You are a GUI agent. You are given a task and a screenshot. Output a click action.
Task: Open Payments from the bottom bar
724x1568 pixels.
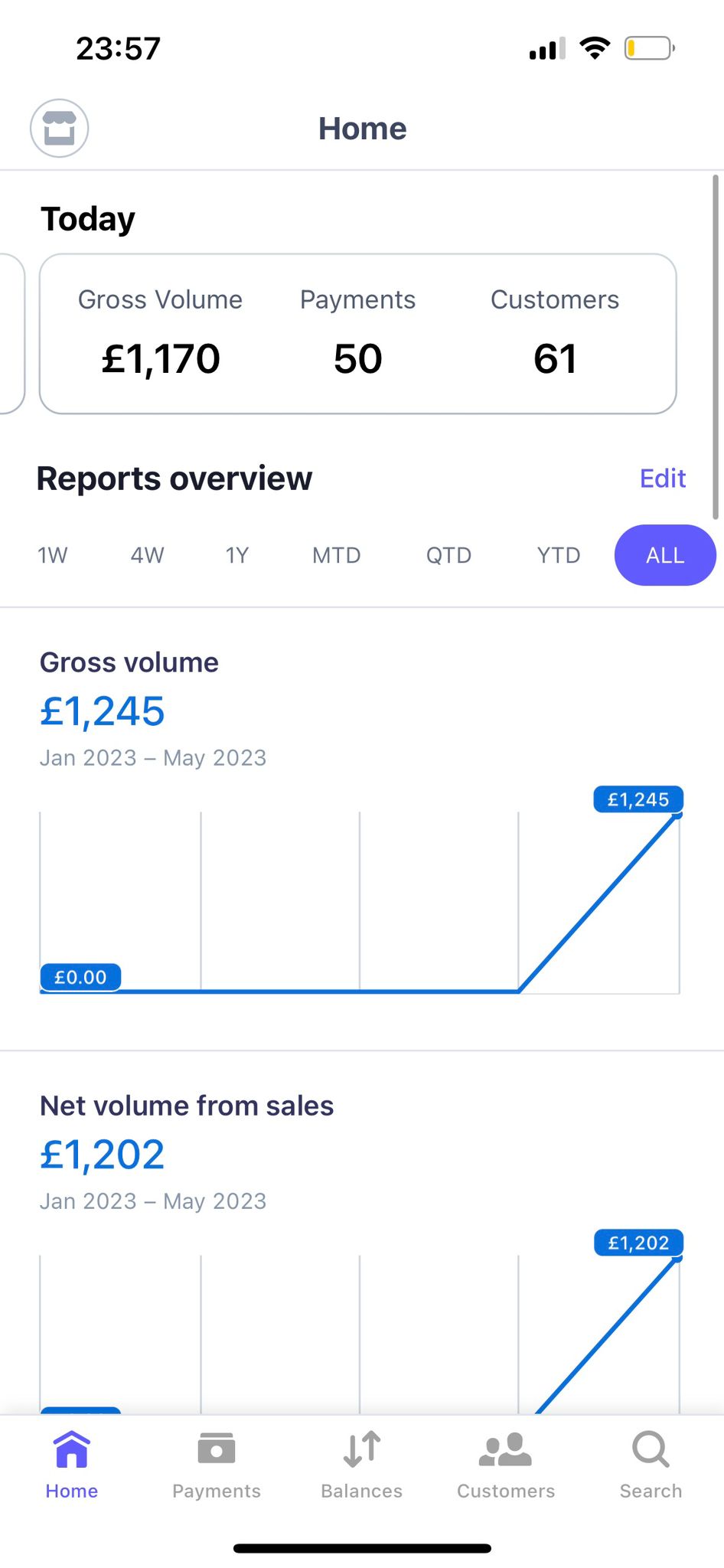point(216,1449)
